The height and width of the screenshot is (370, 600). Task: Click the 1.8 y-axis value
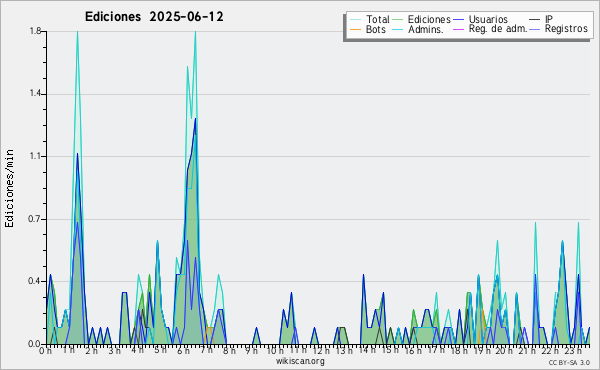(x=35, y=31)
